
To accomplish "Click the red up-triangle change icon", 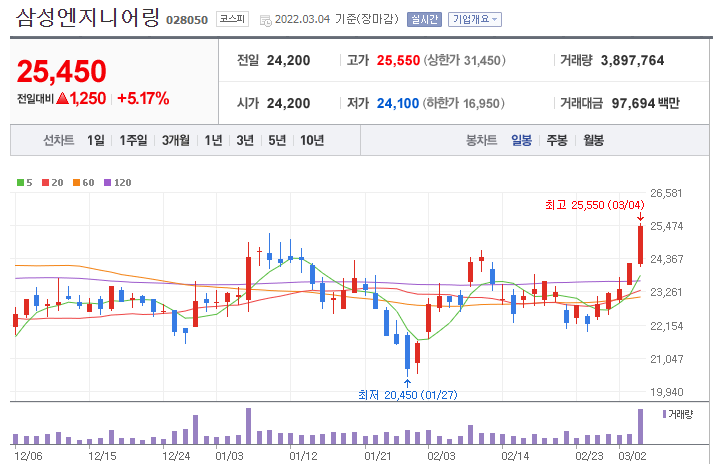I will [62, 98].
